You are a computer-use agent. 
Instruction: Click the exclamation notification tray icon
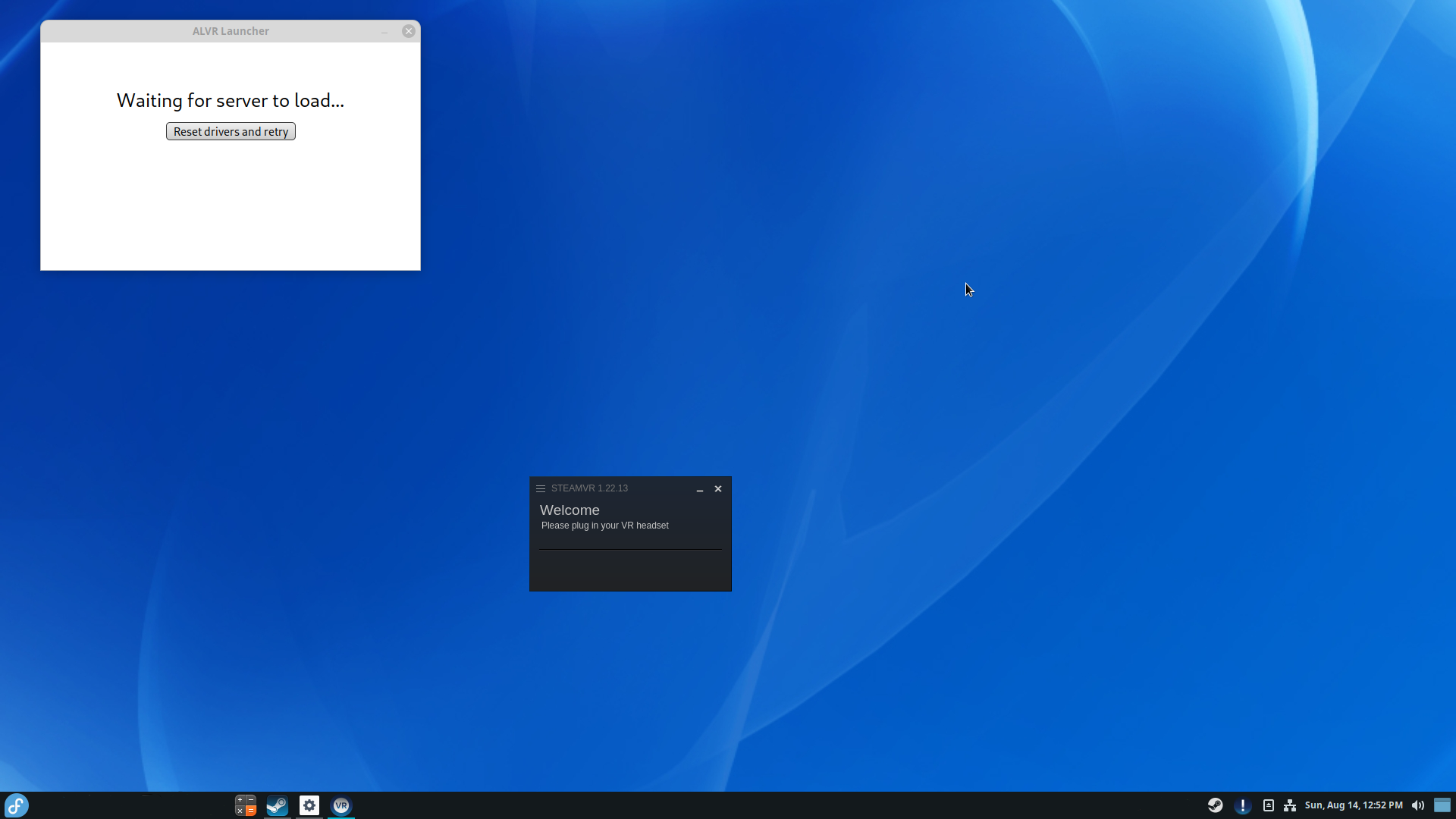[1243, 805]
